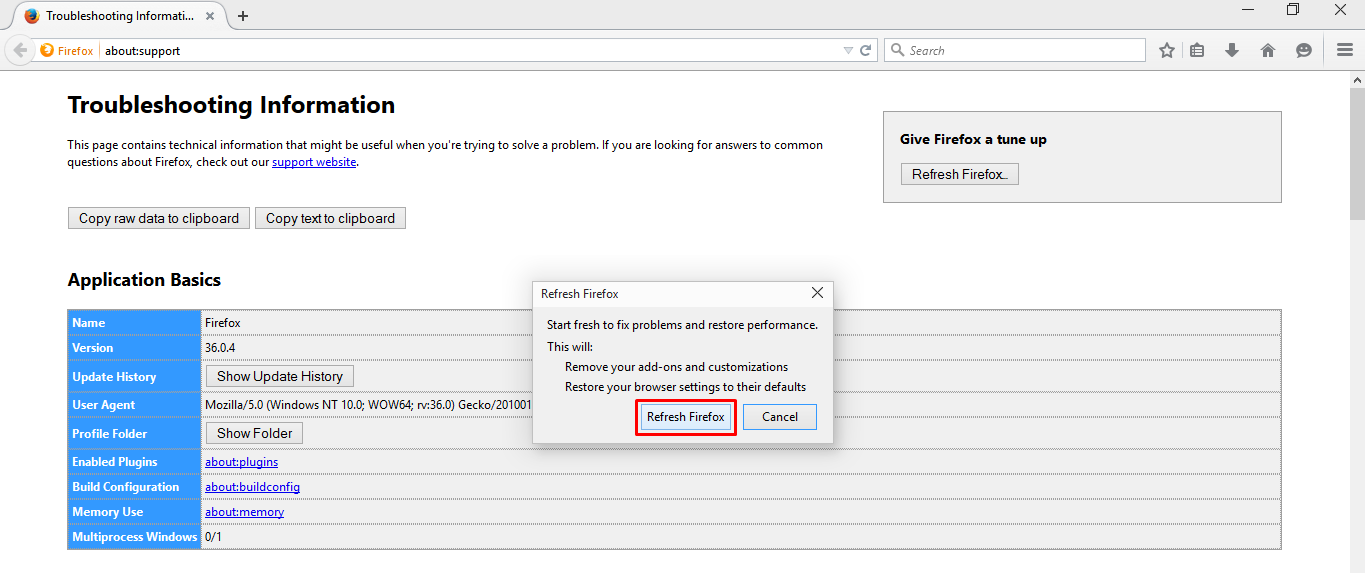
Task: Open the Downloads arrow icon
Action: [1232, 50]
